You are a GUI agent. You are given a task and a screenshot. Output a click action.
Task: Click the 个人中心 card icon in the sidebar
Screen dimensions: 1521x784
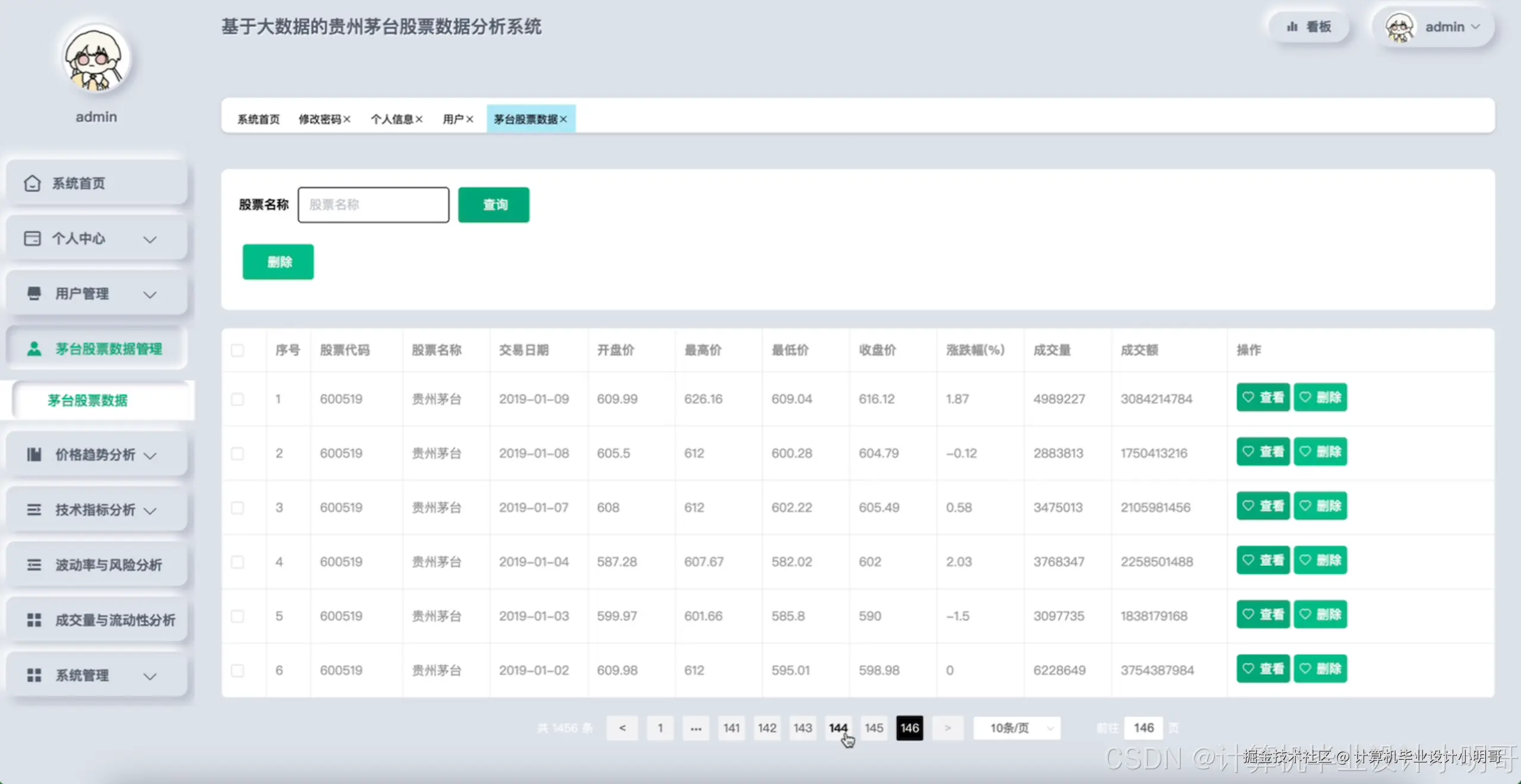tap(32, 239)
